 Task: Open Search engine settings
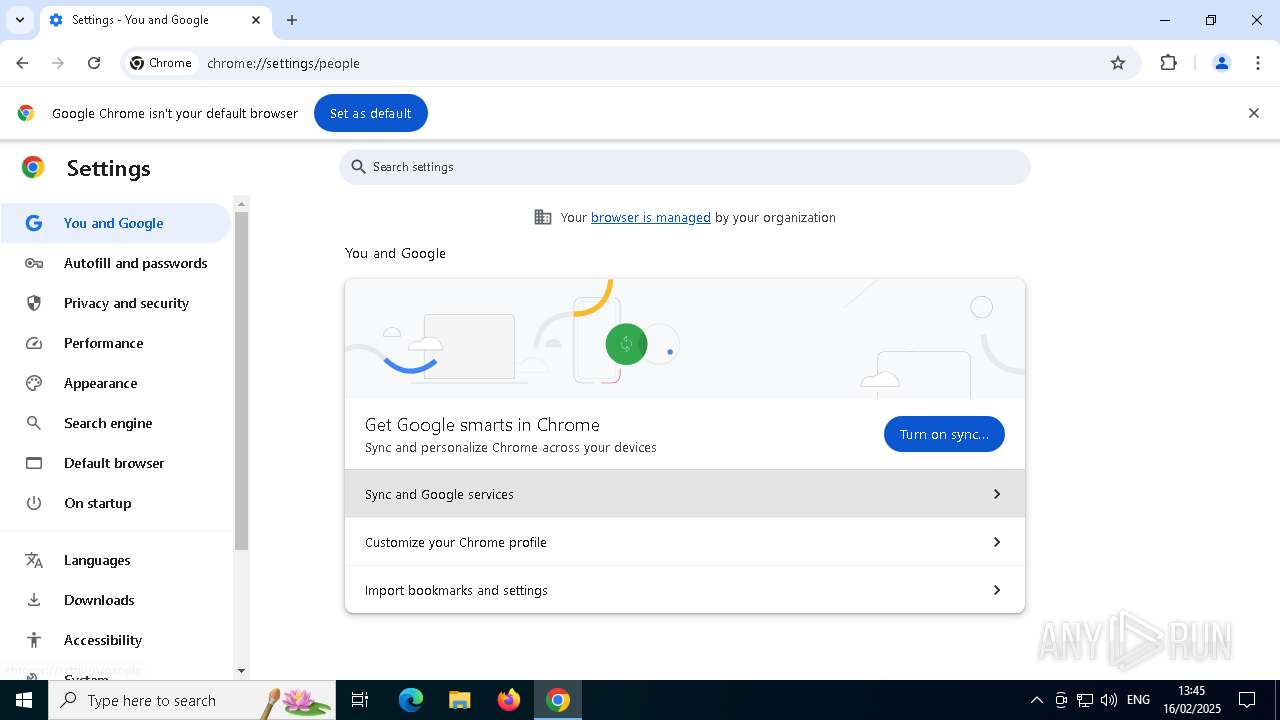click(115, 423)
